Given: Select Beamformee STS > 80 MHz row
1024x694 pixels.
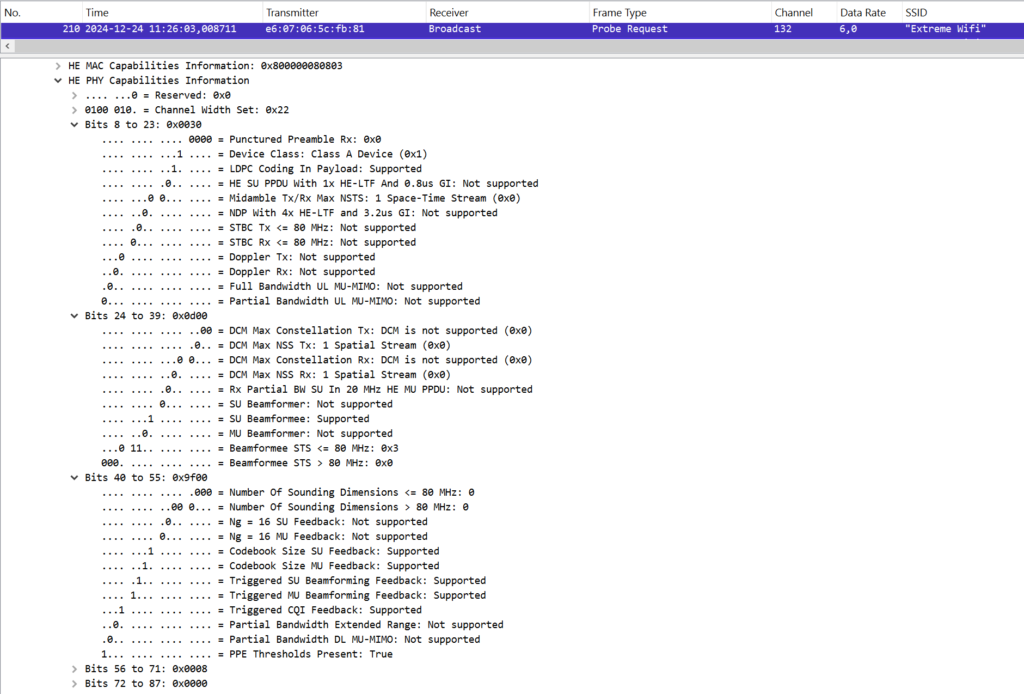Looking at the screenshot, I should pos(247,463).
